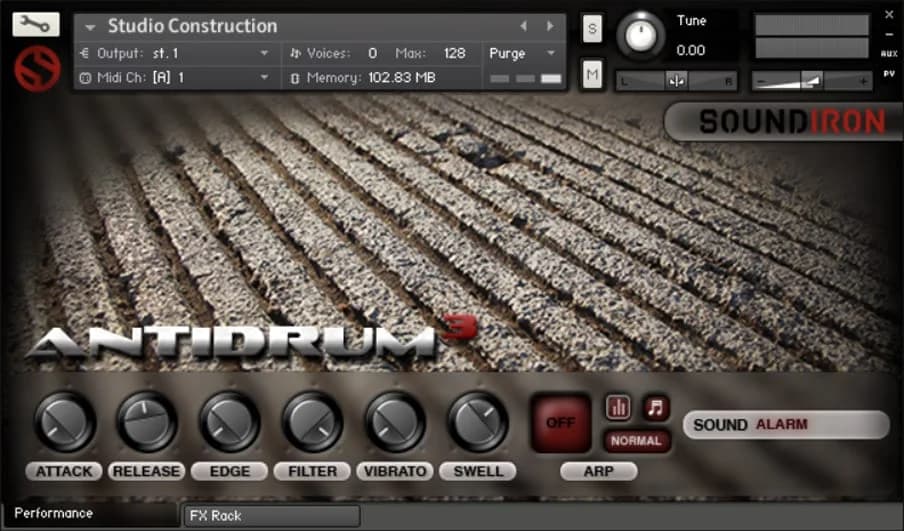Click the Voices count value 0
The image size is (904, 531).
[372, 54]
